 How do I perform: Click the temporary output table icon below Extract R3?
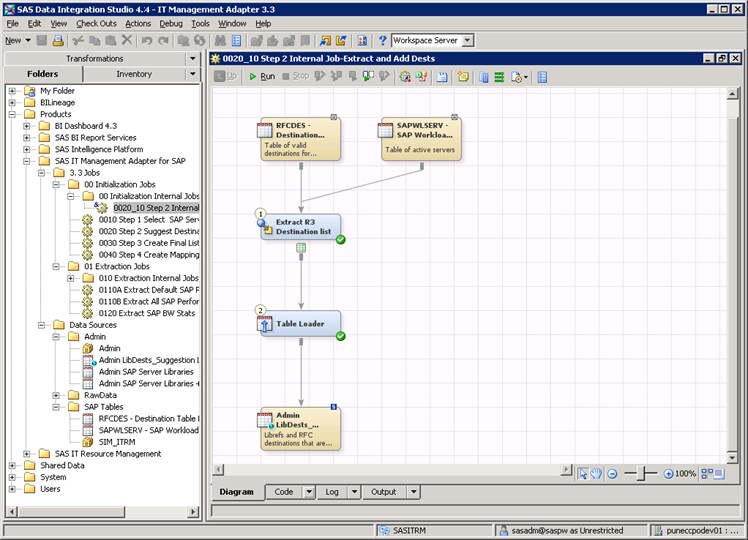tap(301, 248)
